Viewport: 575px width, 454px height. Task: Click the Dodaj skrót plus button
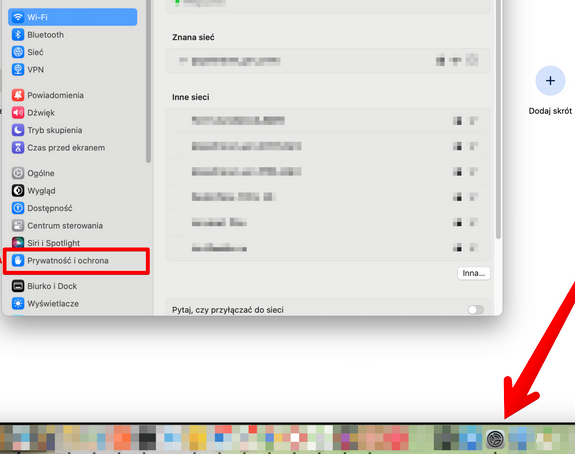point(550,81)
